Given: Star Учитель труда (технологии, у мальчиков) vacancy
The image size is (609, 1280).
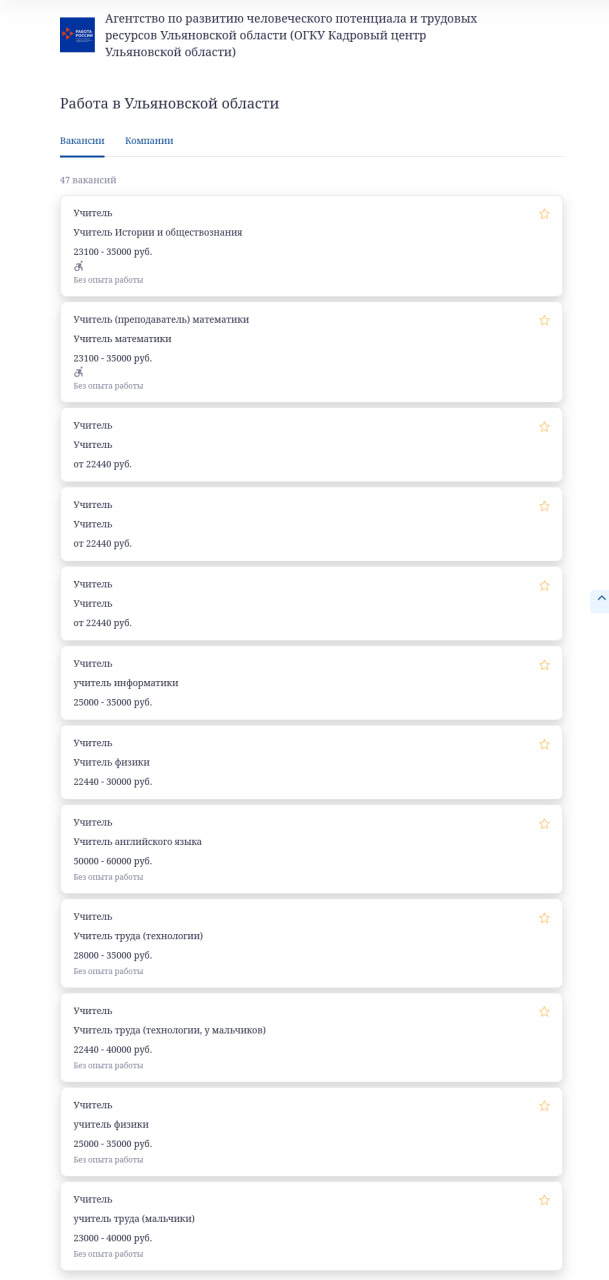Looking at the screenshot, I should coord(544,1012).
